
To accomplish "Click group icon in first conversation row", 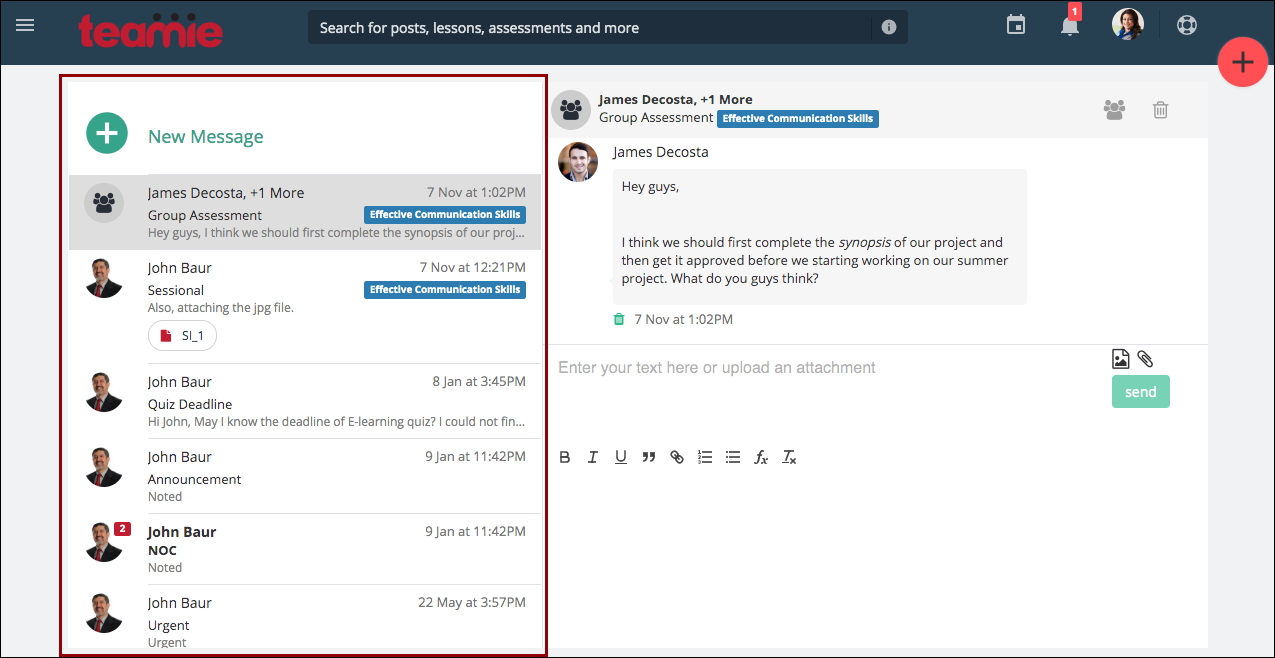I will pyautogui.click(x=104, y=203).
